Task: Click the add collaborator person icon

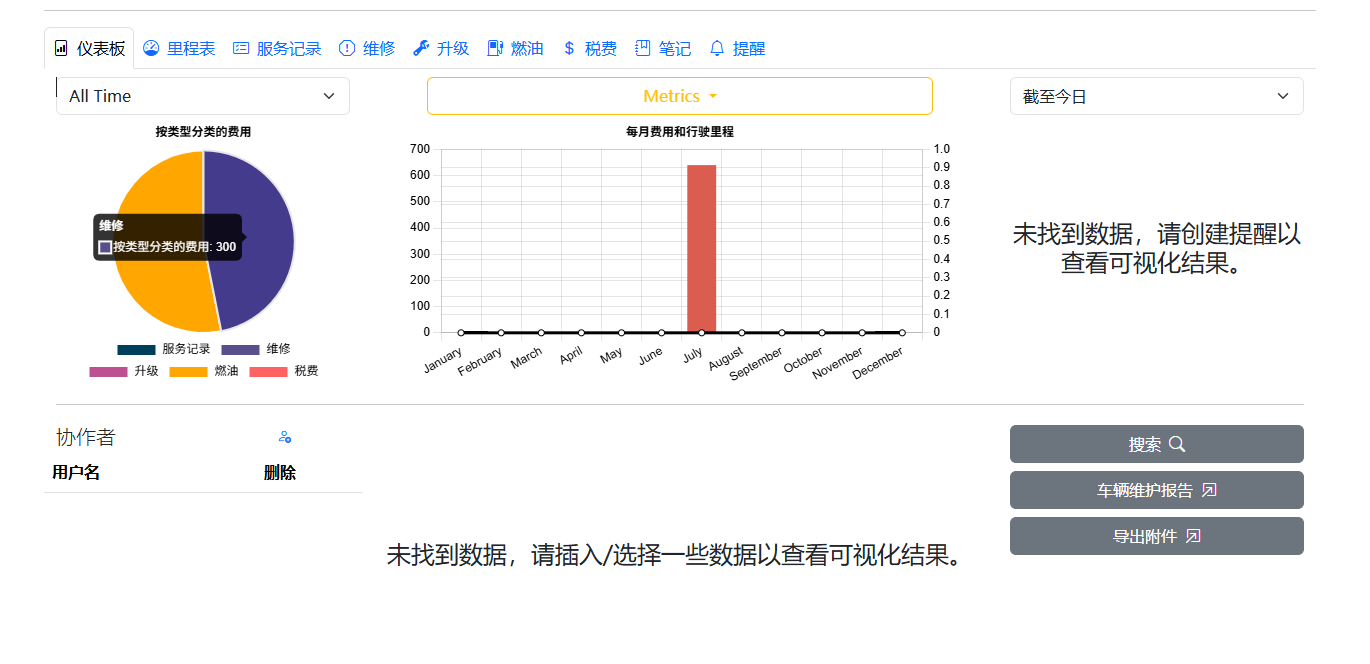Action: [x=285, y=437]
